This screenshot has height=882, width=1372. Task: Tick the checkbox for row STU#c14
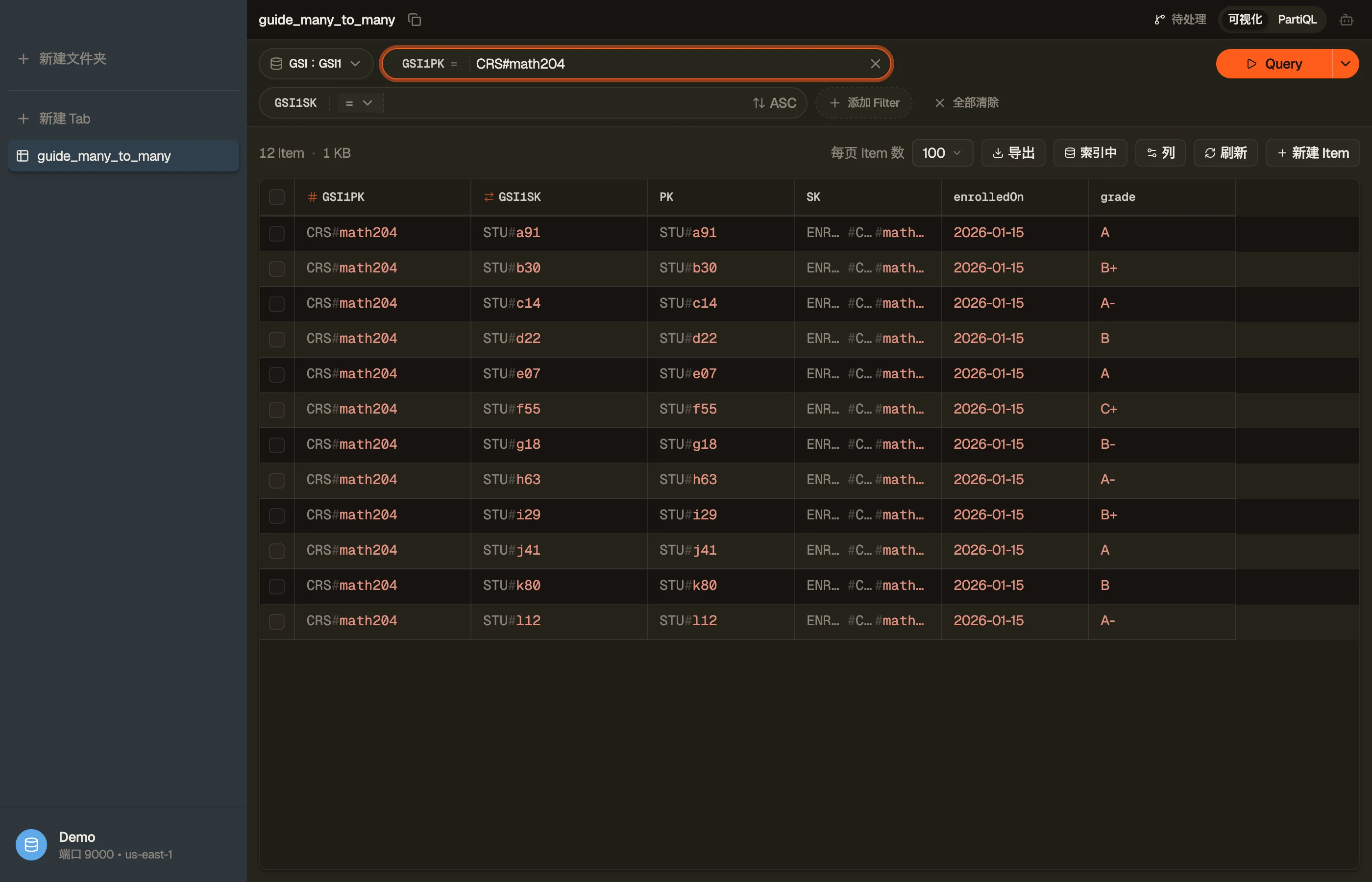[x=276, y=303]
